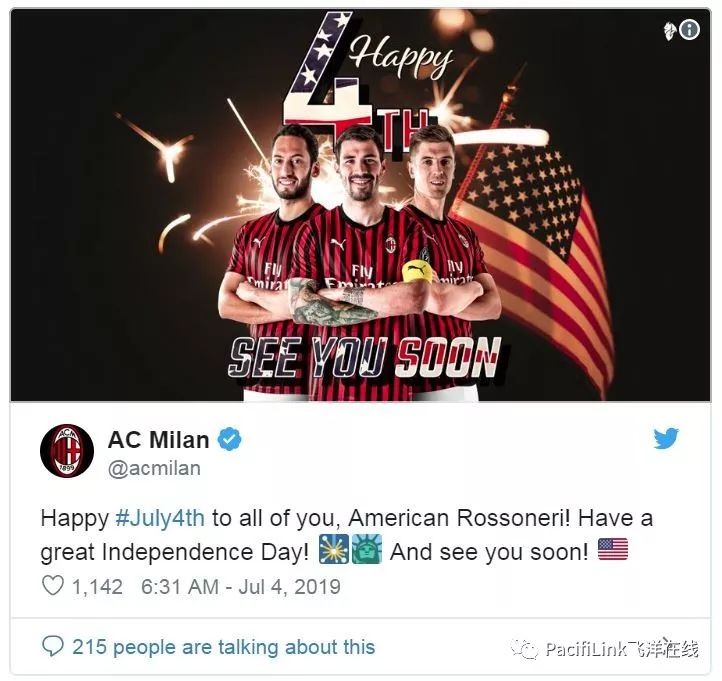This screenshot has width=722, height=681.
Task: Click the 1,142 likes count
Action: pyautogui.click(x=97, y=587)
